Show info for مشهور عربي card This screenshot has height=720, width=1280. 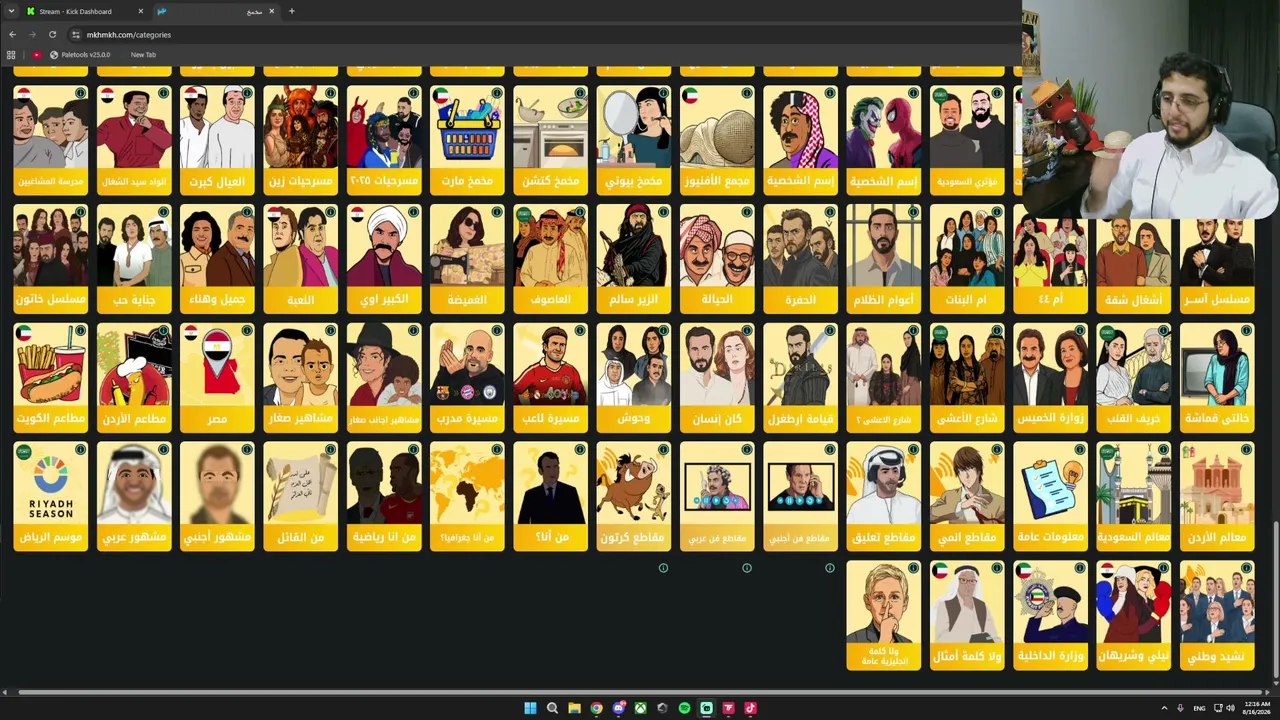pos(163,450)
